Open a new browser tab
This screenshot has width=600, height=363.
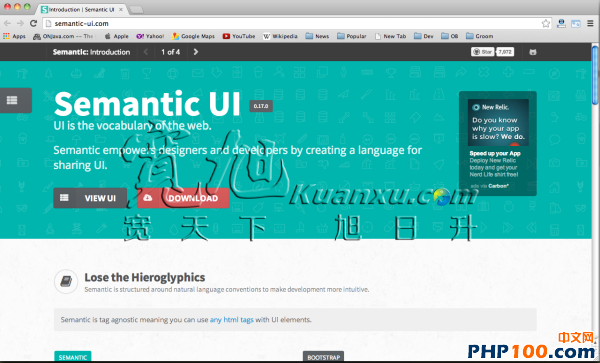pyautogui.click(x=137, y=10)
